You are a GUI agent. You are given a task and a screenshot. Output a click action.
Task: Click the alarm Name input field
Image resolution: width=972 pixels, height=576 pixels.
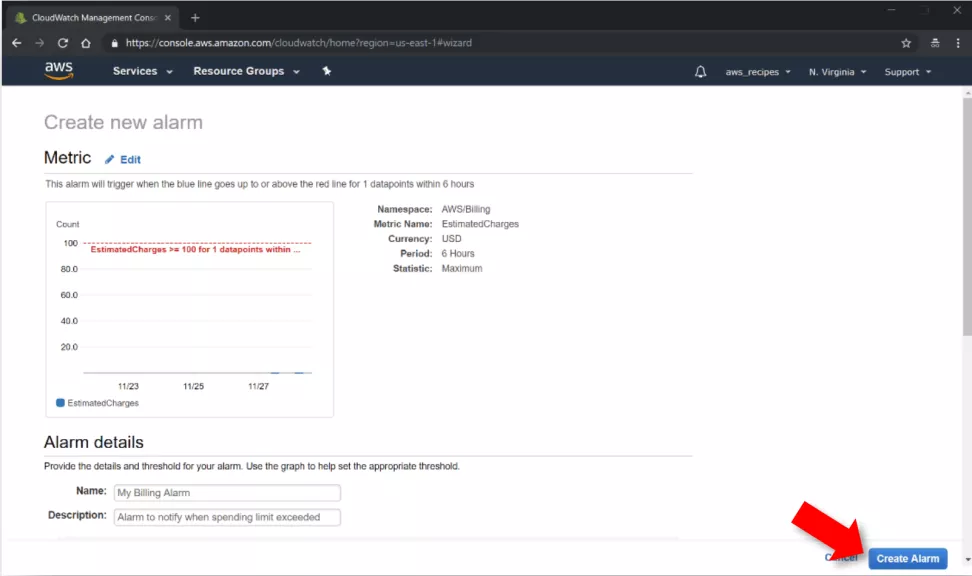(x=227, y=493)
